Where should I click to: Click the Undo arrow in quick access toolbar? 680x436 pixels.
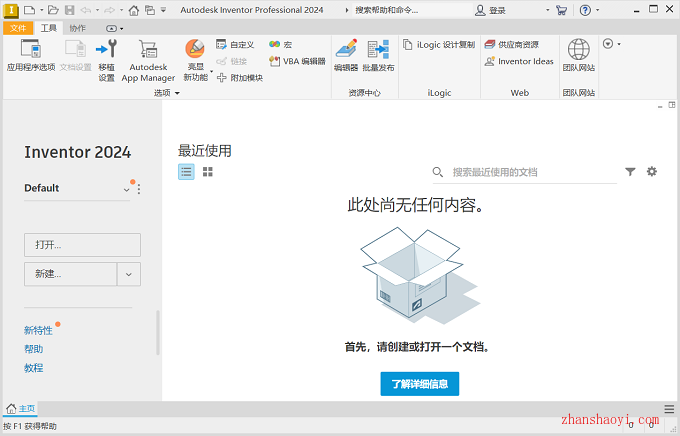coord(86,10)
